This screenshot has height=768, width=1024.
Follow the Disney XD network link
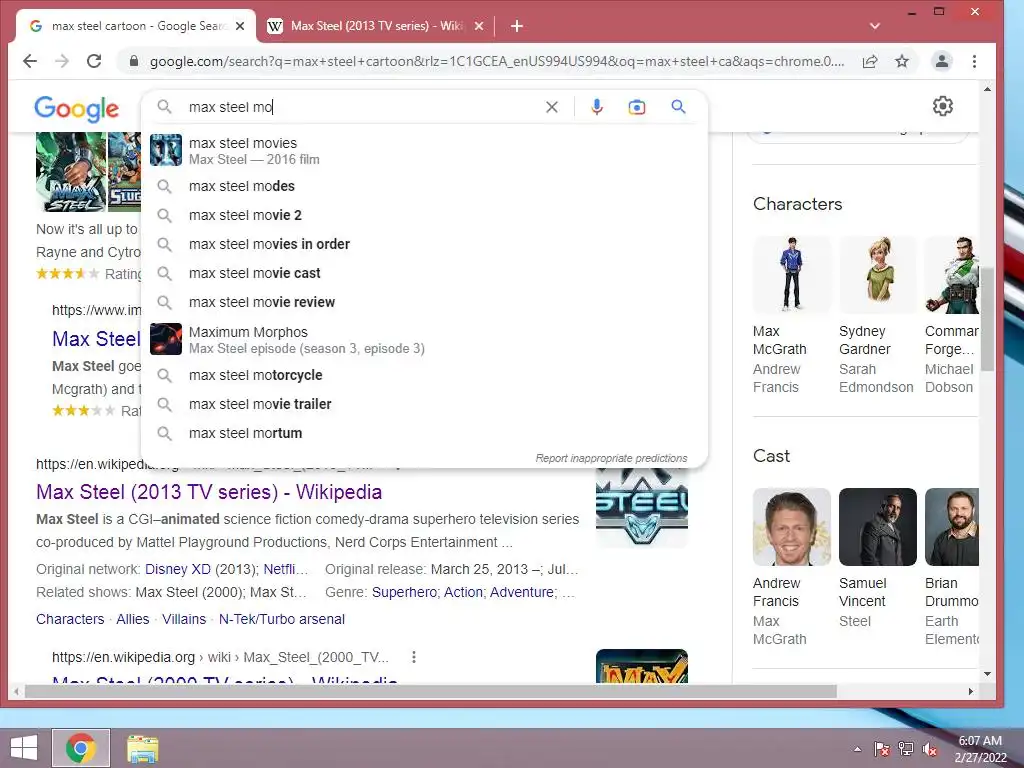pos(178,569)
